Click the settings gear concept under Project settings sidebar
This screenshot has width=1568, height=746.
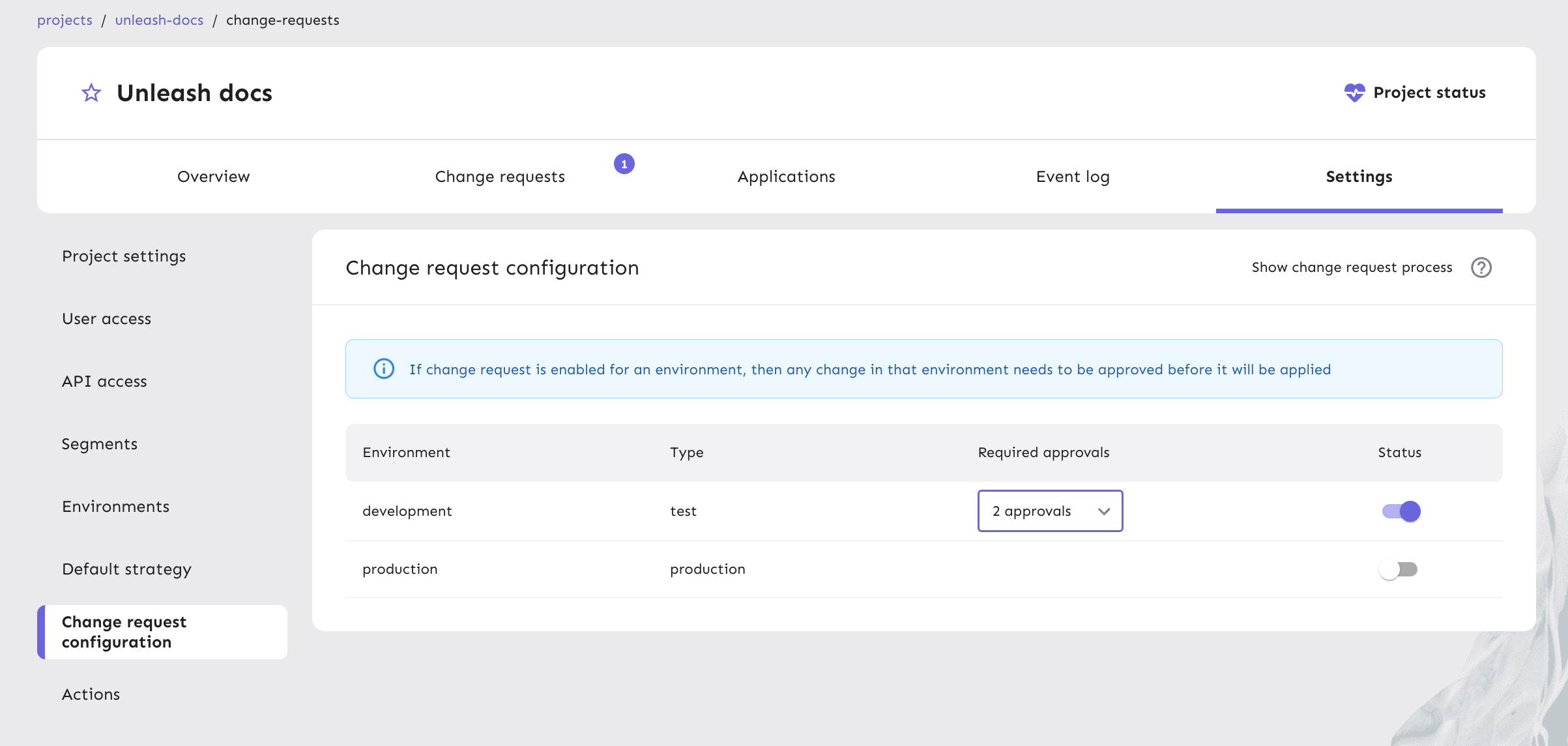click(x=123, y=255)
